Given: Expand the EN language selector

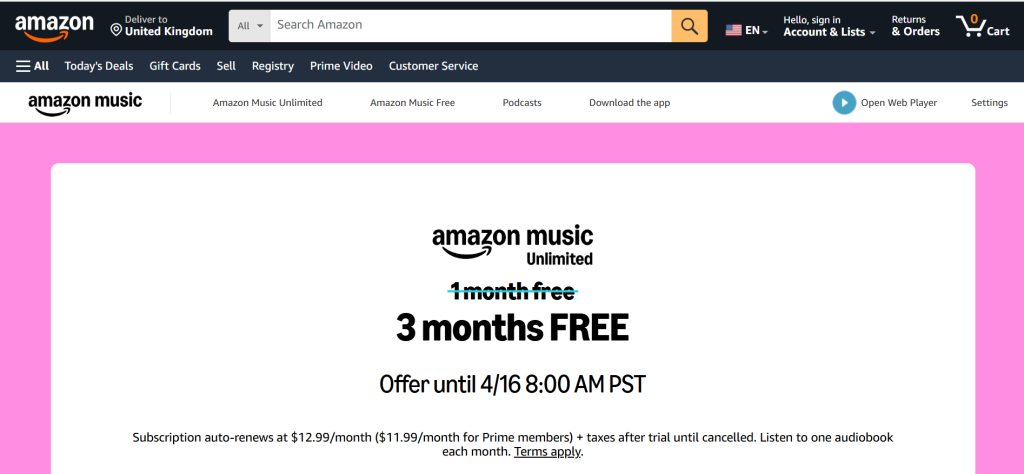Looking at the screenshot, I should tap(757, 31).
